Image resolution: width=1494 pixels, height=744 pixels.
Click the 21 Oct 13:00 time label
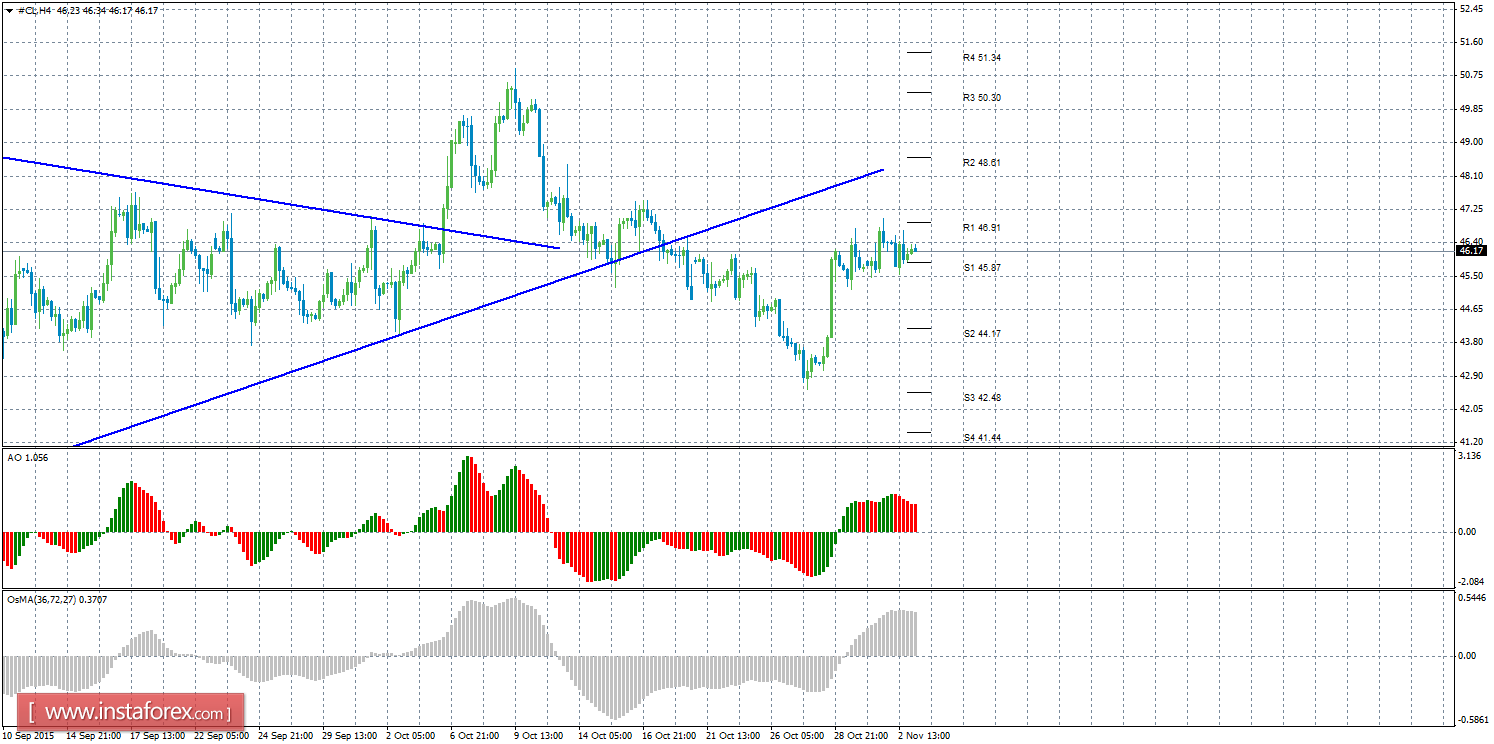click(x=732, y=736)
